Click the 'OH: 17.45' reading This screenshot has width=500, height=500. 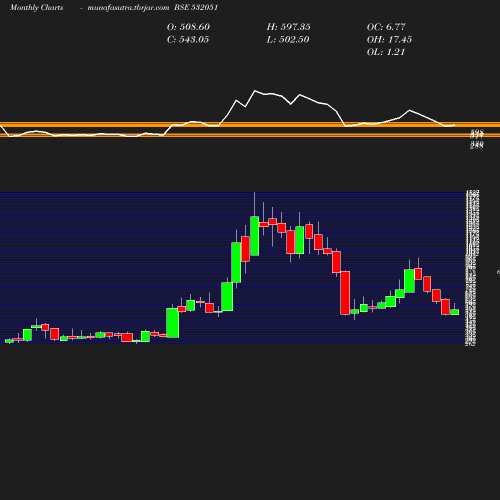[x=389, y=40]
